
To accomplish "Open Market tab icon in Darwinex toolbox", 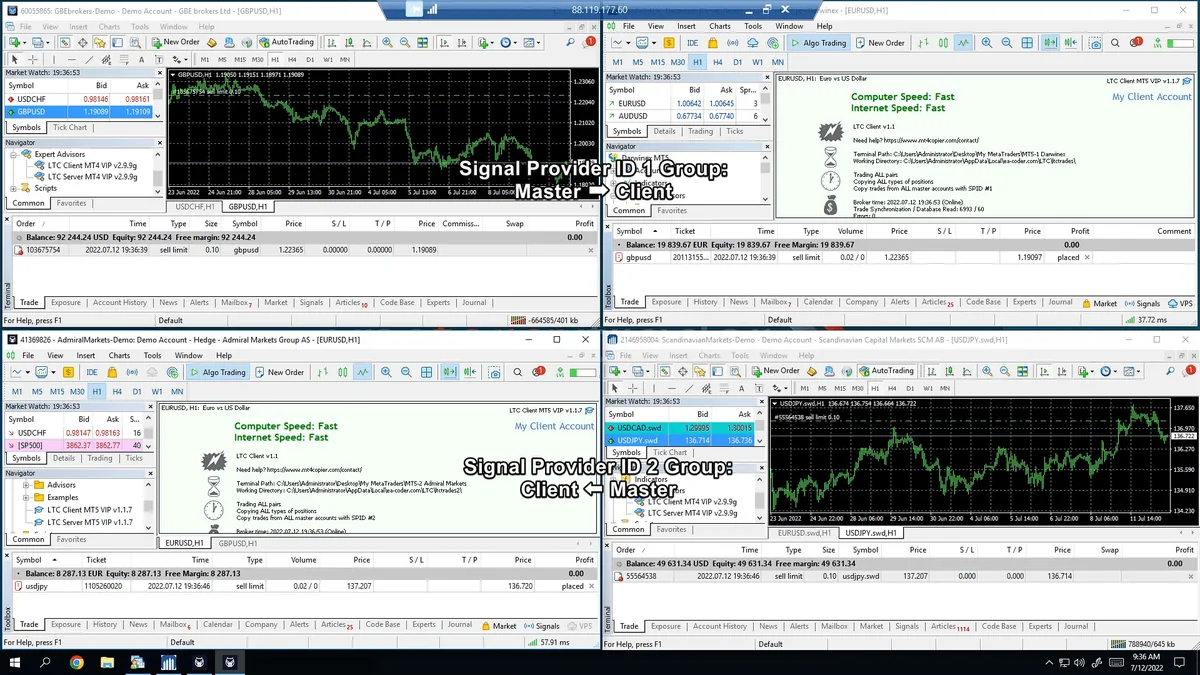I will point(1098,303).
